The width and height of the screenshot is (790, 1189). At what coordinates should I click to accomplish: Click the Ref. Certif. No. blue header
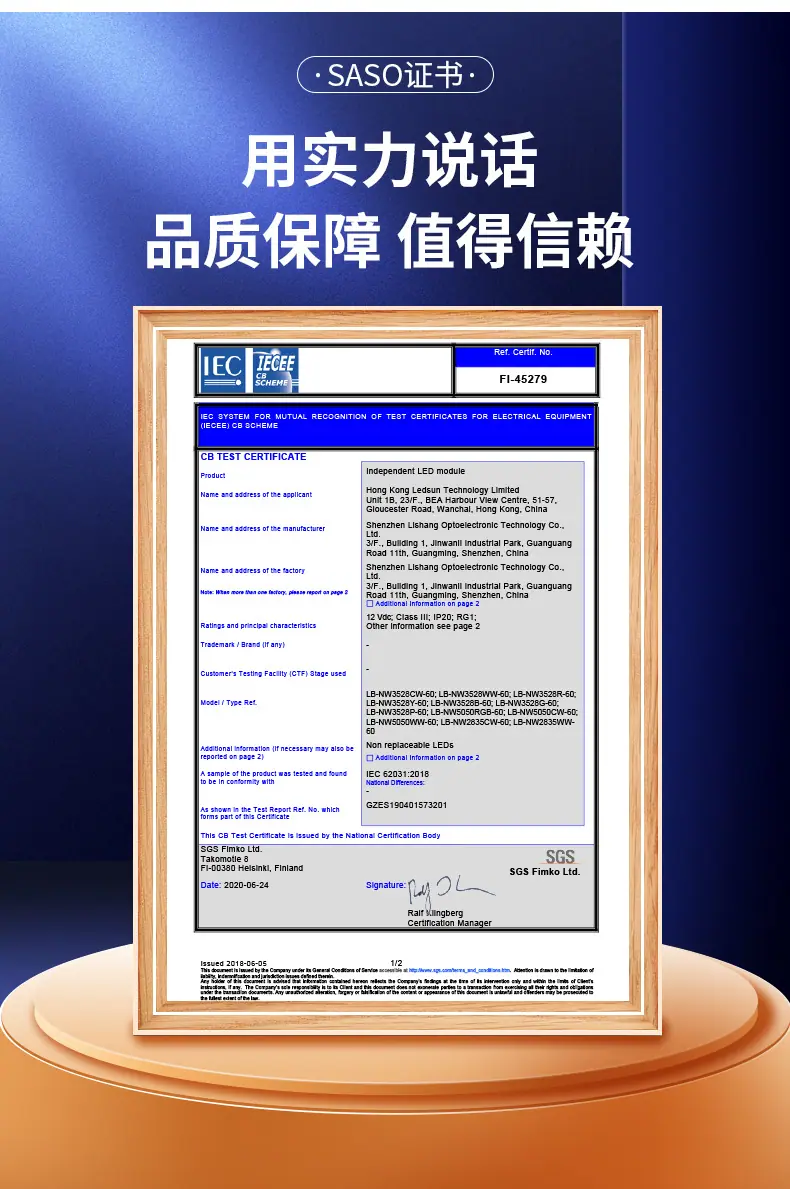pos(523,353)
